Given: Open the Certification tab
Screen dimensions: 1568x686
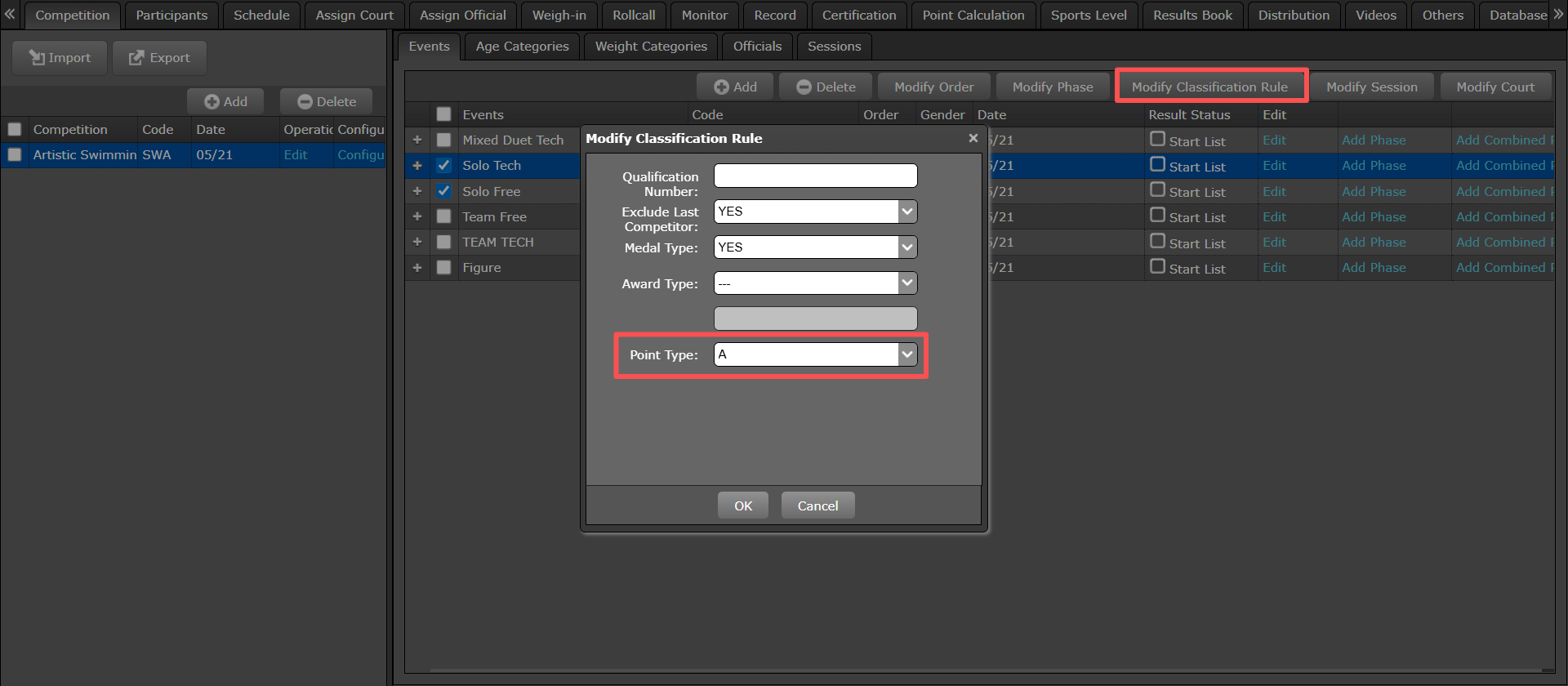Looking at the screenshot, I should tap(859, 16).
